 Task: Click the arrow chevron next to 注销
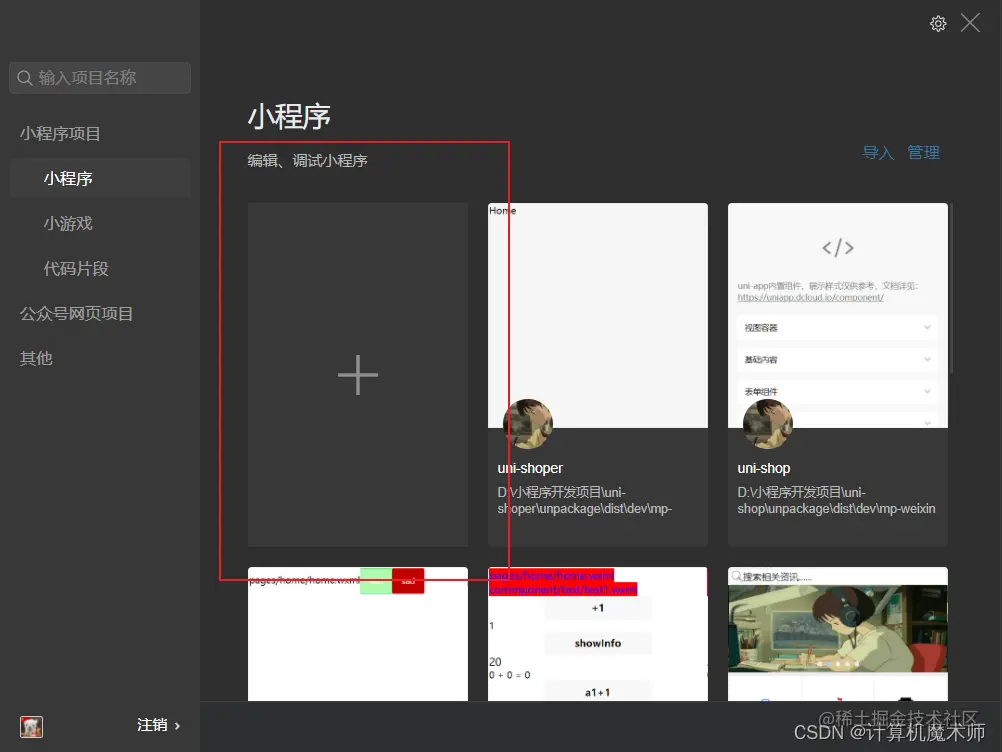point(176,726)
